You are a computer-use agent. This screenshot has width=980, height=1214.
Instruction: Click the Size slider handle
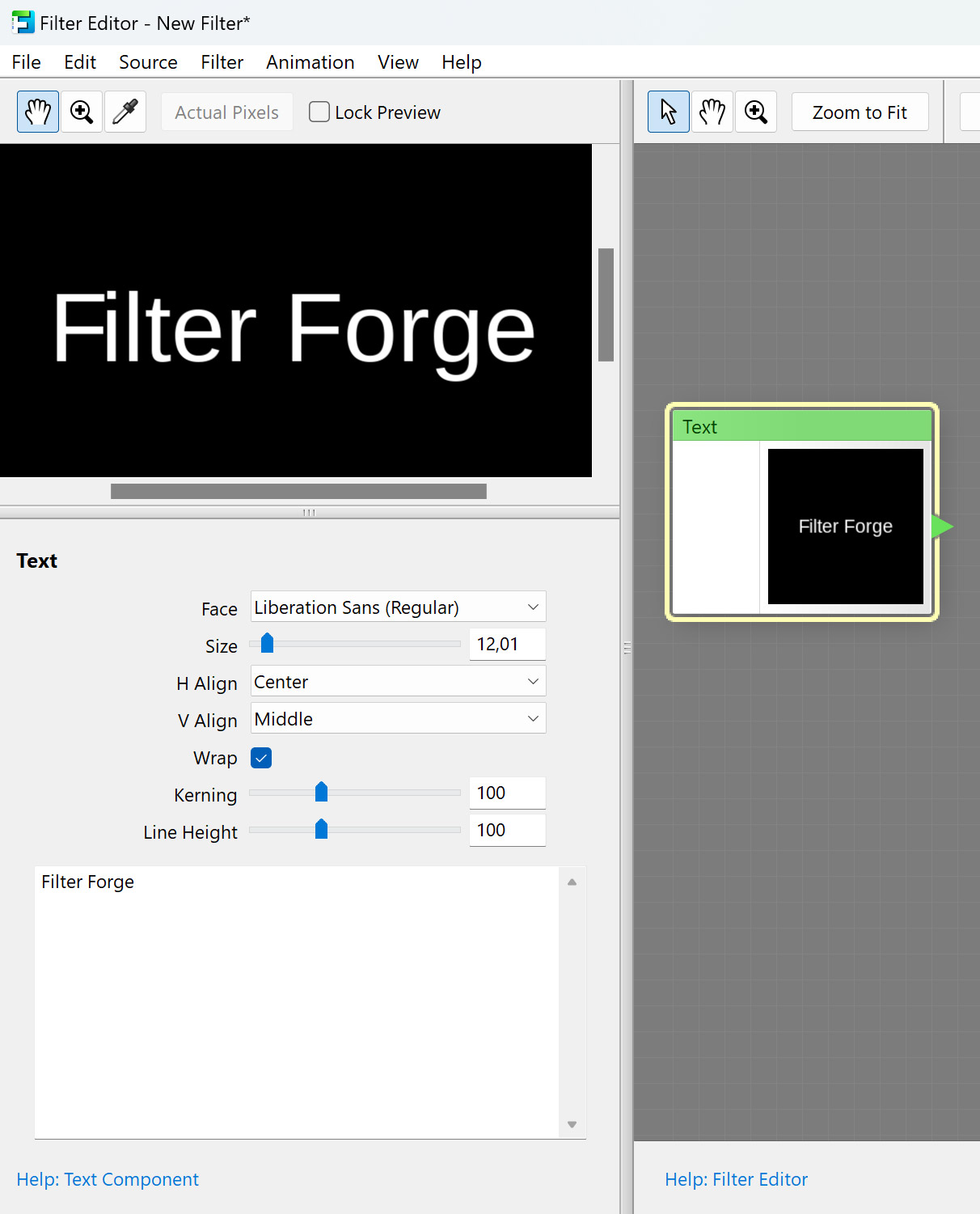267,643
